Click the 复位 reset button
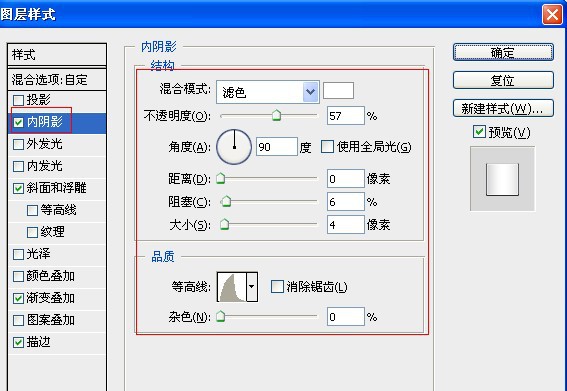 (503, 80)
